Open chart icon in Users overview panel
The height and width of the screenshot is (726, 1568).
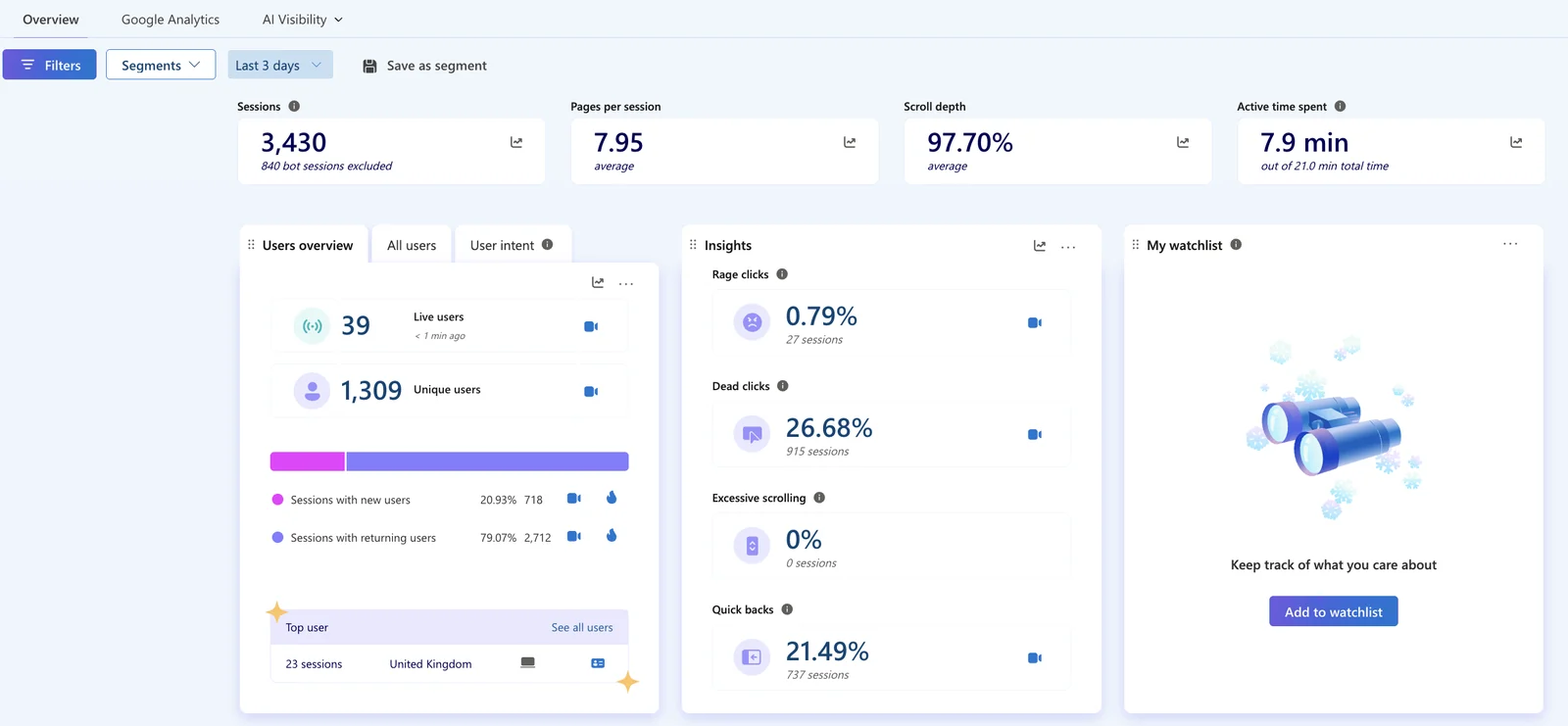(598, 282)
